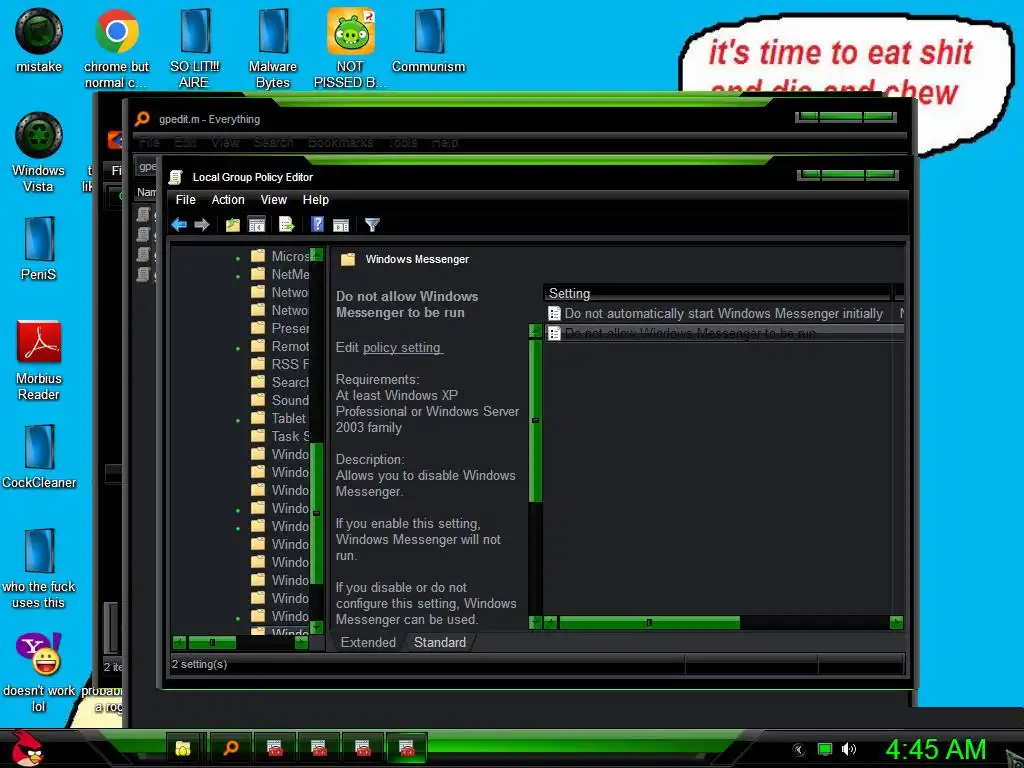This screenshot has width=1024, height=768.
Task: Click settings list horizontal scroll-right arrow
Action: [x=896, y=622]
